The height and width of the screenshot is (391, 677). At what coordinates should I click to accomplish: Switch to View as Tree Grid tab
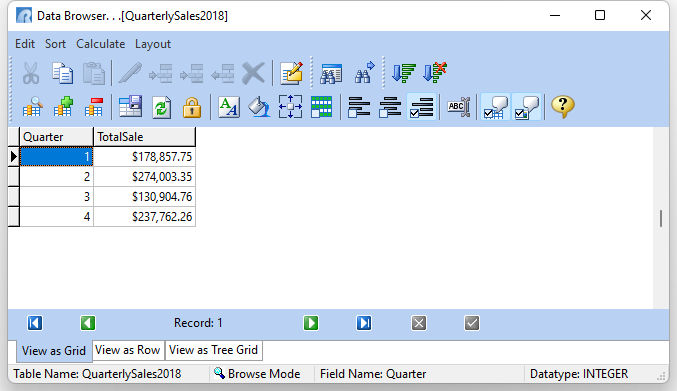tap(213, 350)
